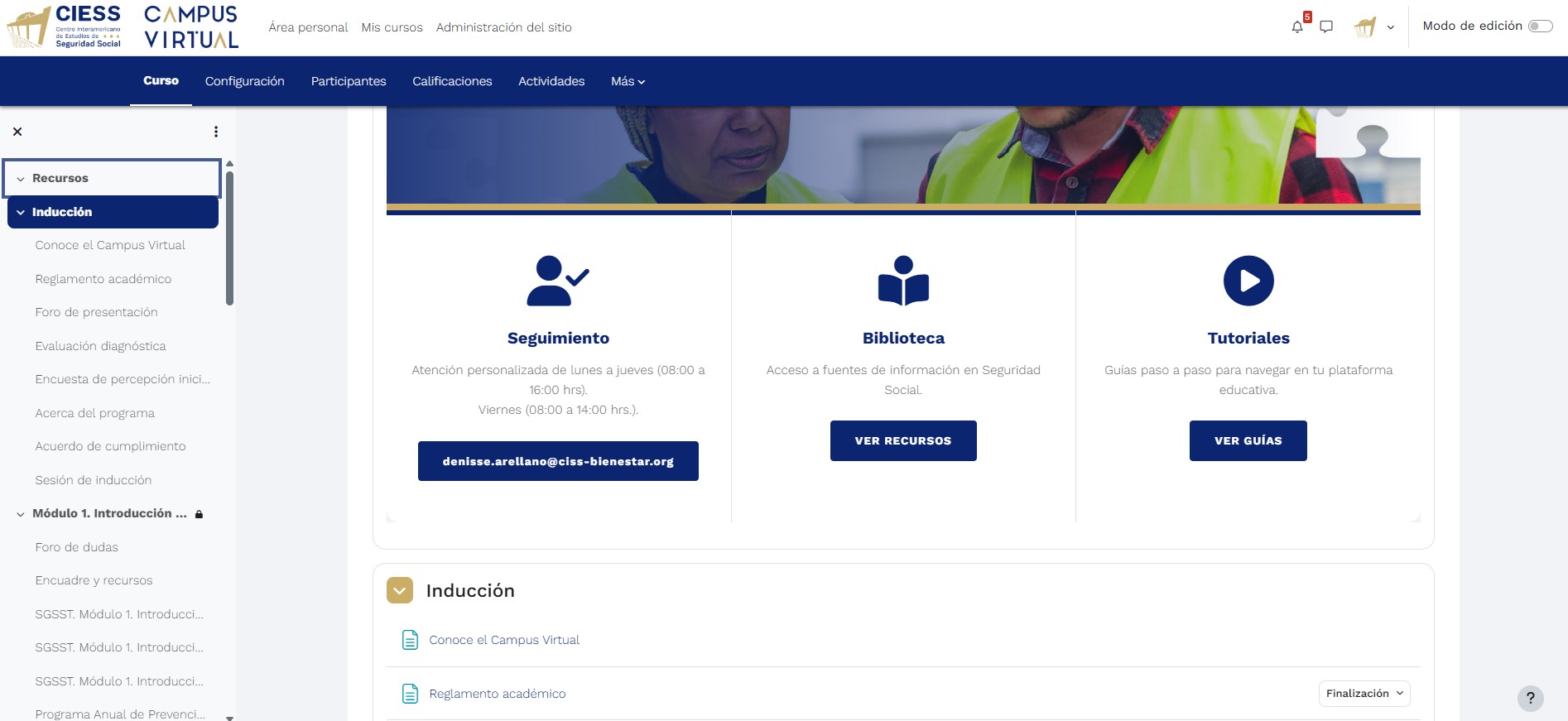Open the Reglamento académico link in main content

(498, 694)
